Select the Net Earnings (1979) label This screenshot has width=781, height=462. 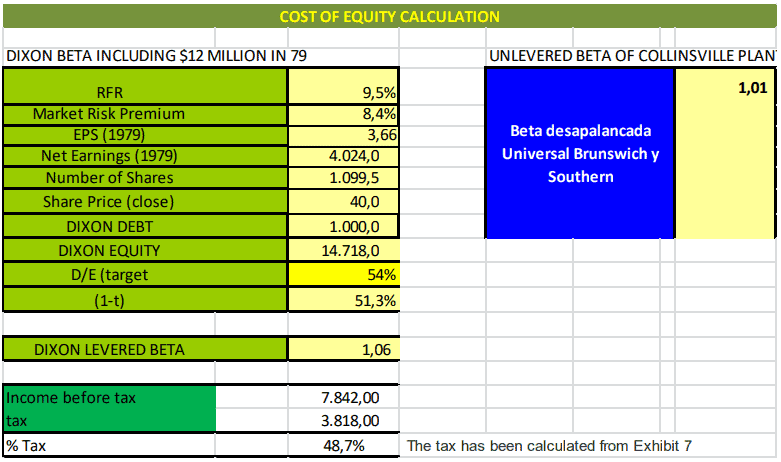pyautogui.click(x=145, y=156)
